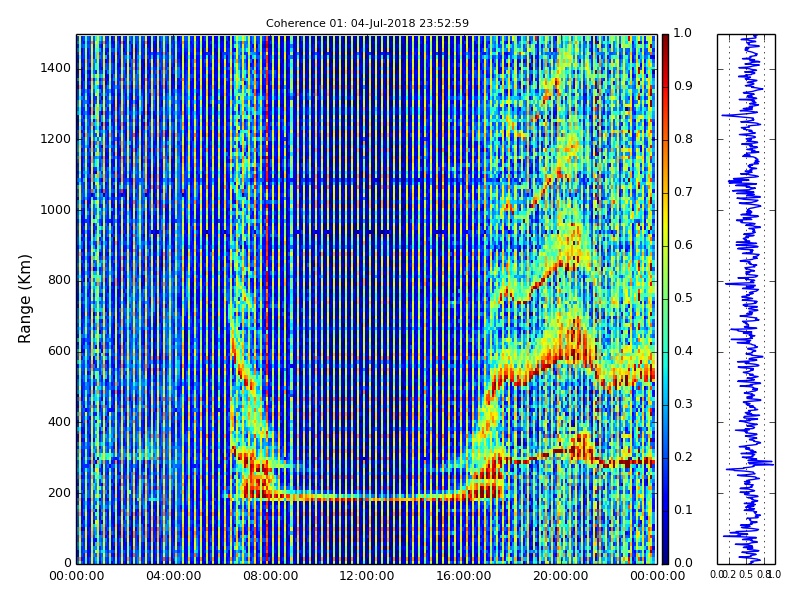Click the 'Range (Km)' y-axis label
800x600 pixels.
(24, 299)
